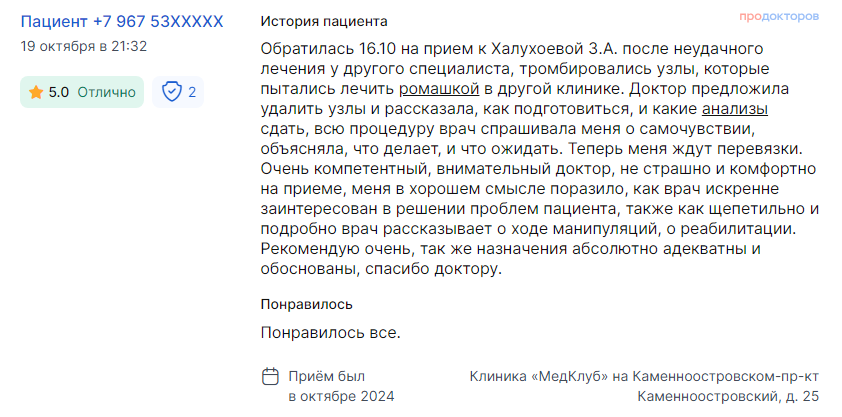
Task: Click the number 2 beside the shield
Action: pyautogui.click(x=192, y=92)
